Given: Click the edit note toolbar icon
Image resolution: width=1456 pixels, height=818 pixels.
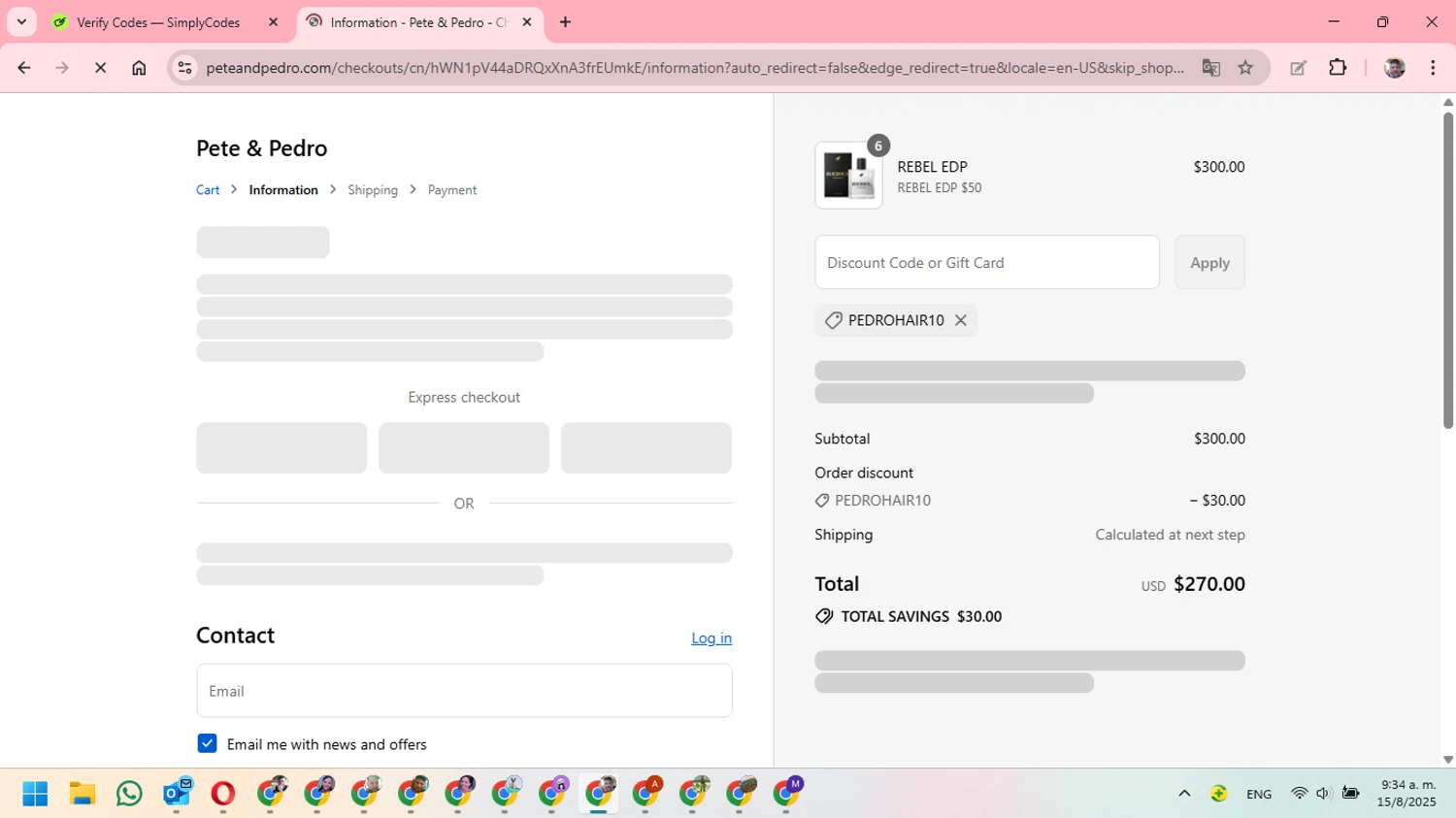Looking at the screenshot, I should [1298, 68].
